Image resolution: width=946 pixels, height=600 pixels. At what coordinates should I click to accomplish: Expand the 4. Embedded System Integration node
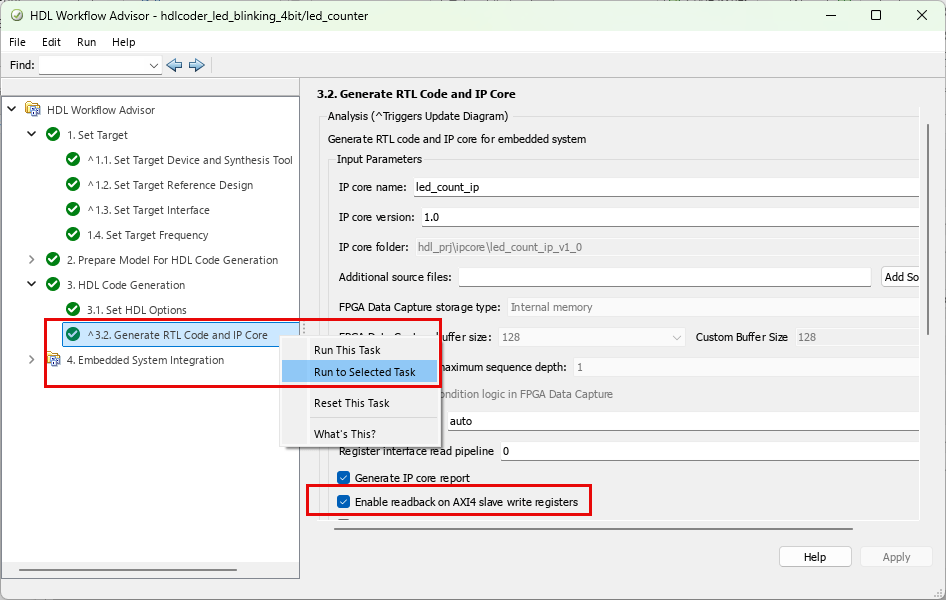click(32, 360)
